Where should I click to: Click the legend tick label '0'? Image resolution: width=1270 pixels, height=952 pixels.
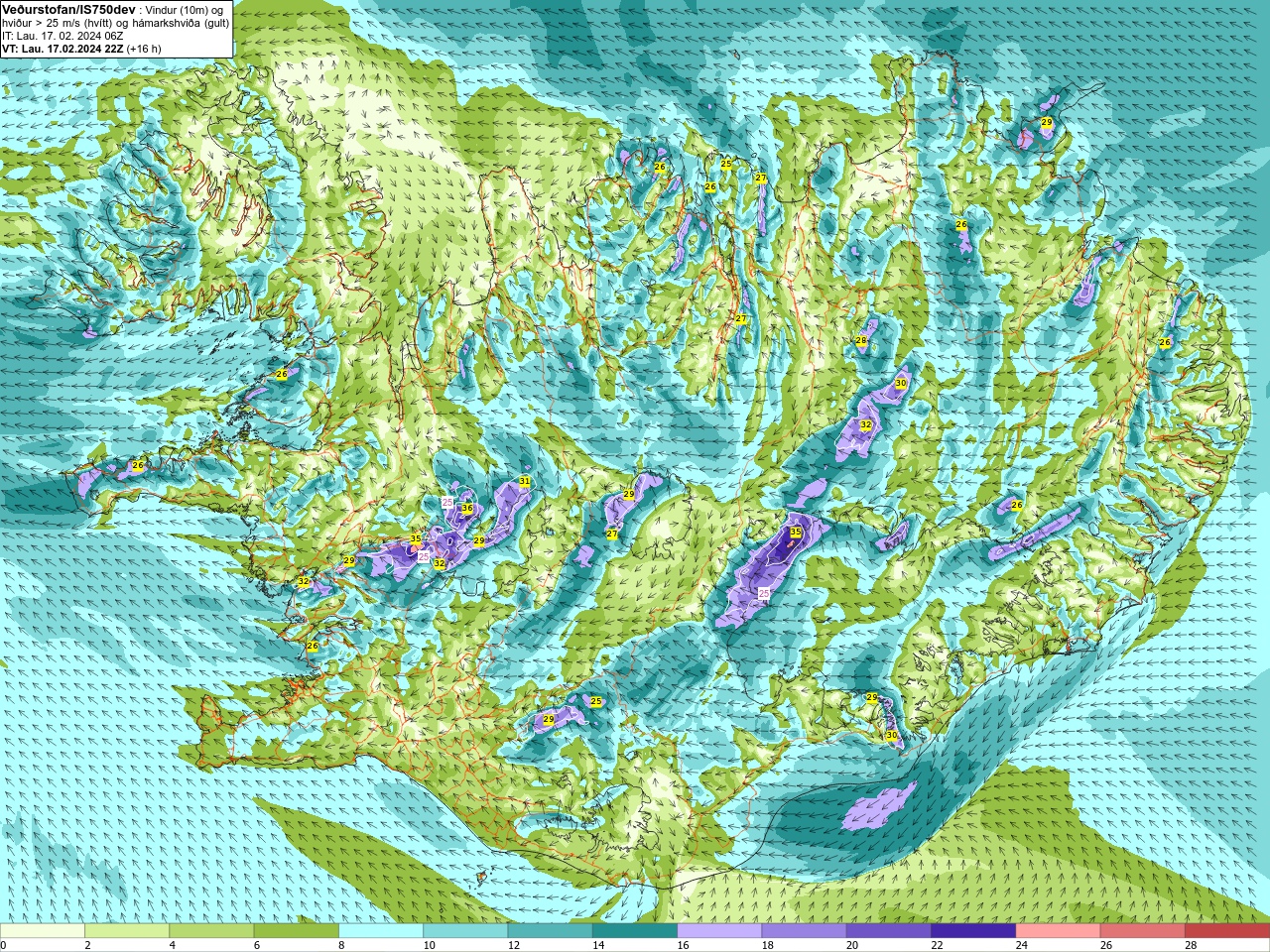coord(3,946)
